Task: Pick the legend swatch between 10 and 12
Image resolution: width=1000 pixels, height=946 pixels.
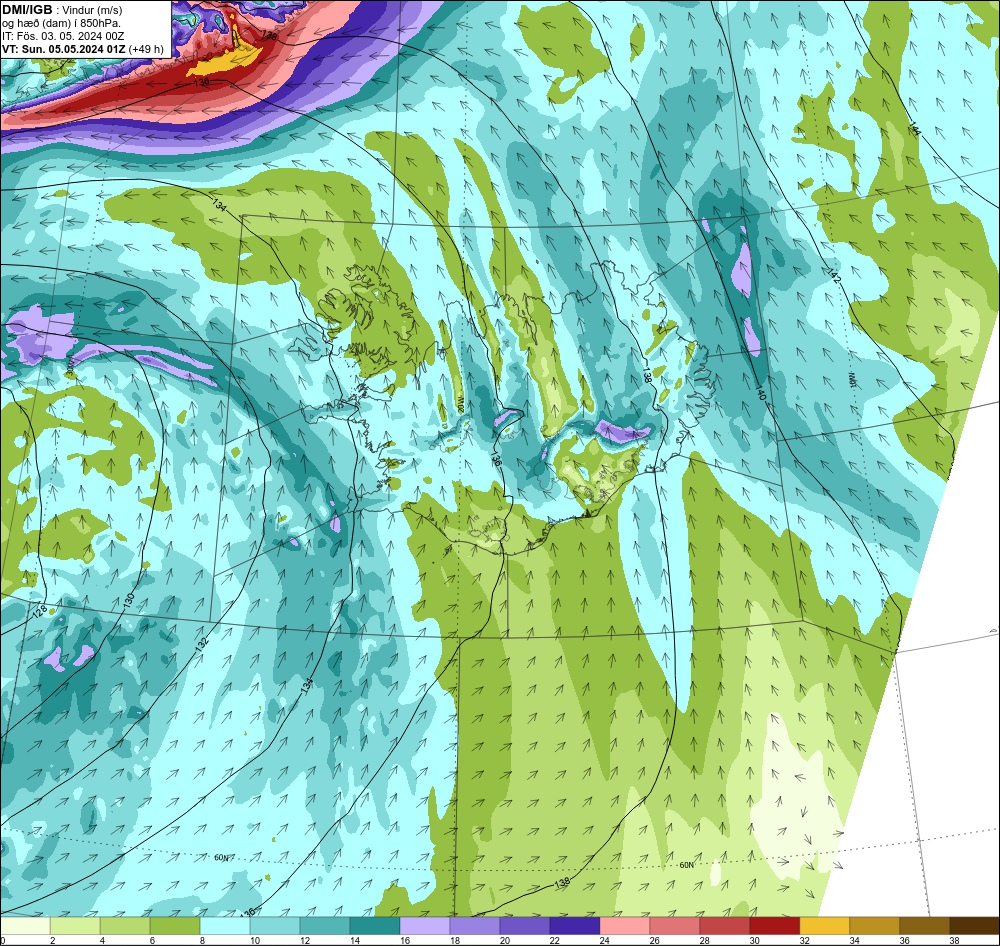Action: click(x=275, y=926)
